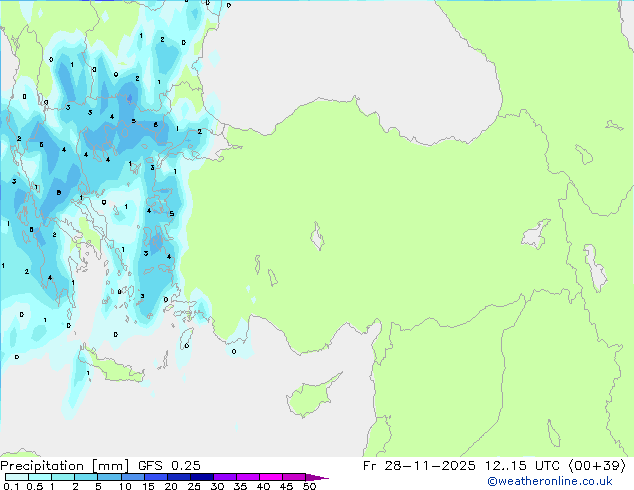Viewport: 634px width, 490px height.
Task: Click the '12..15 UTC' time text
Action: point(523,466)
